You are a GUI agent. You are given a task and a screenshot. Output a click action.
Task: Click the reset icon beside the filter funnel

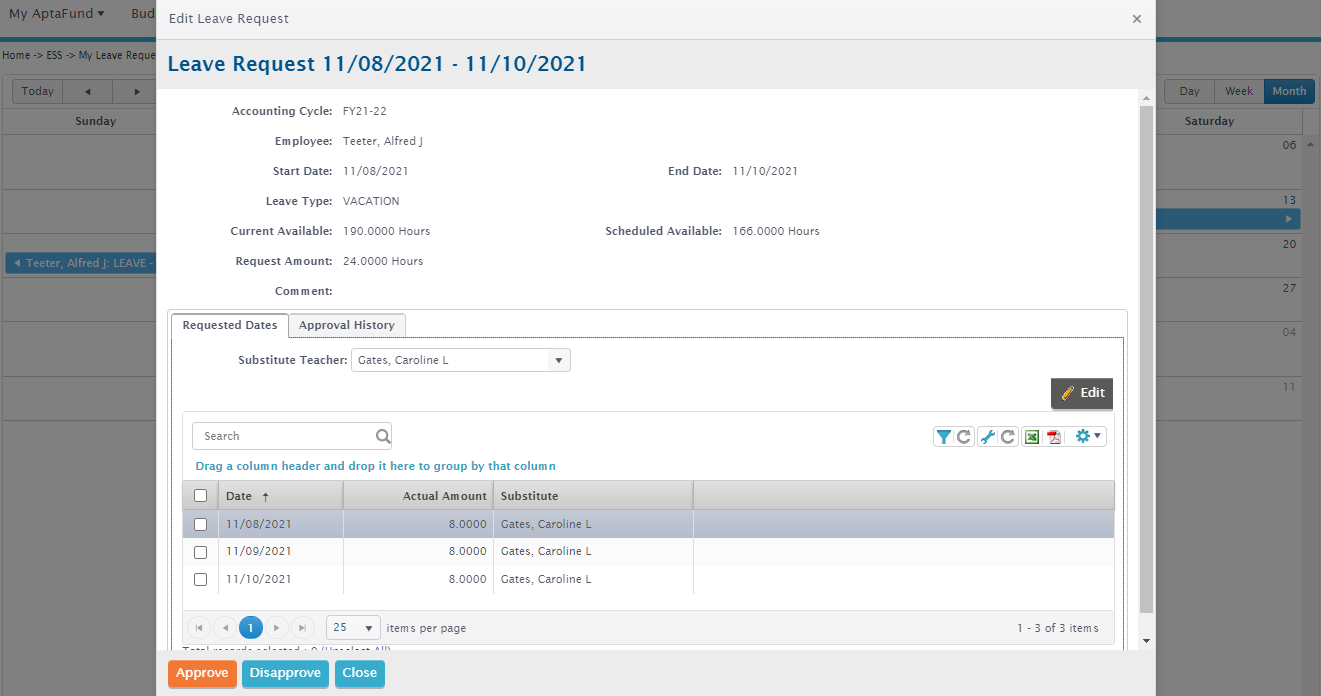click(964, 437)
